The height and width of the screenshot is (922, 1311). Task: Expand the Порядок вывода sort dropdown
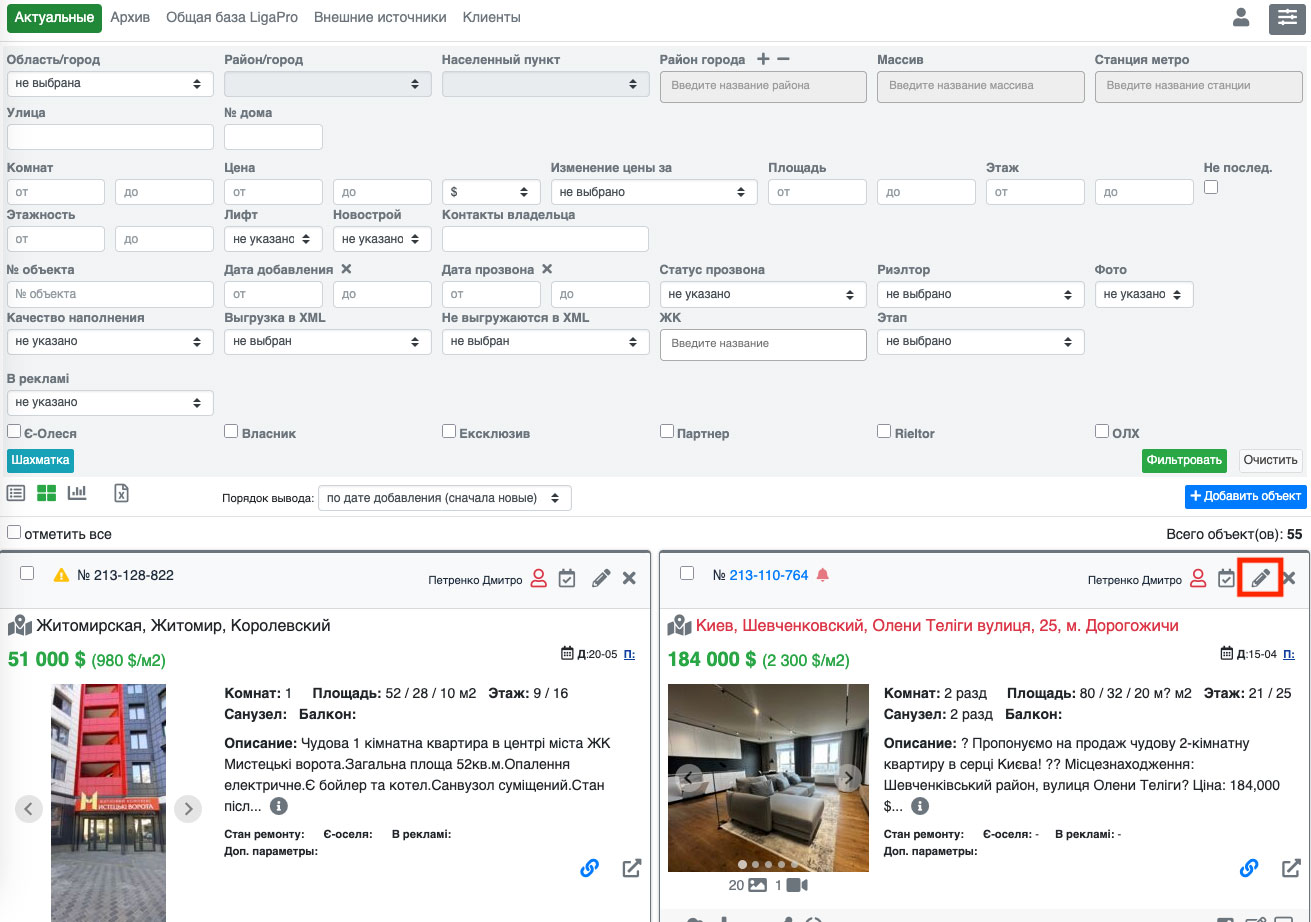point(444,498)
